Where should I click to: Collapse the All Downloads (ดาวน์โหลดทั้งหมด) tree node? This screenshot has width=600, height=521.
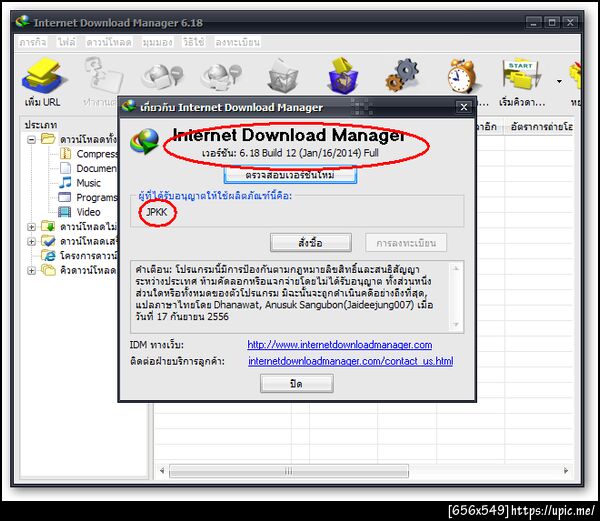coord(31,139)
